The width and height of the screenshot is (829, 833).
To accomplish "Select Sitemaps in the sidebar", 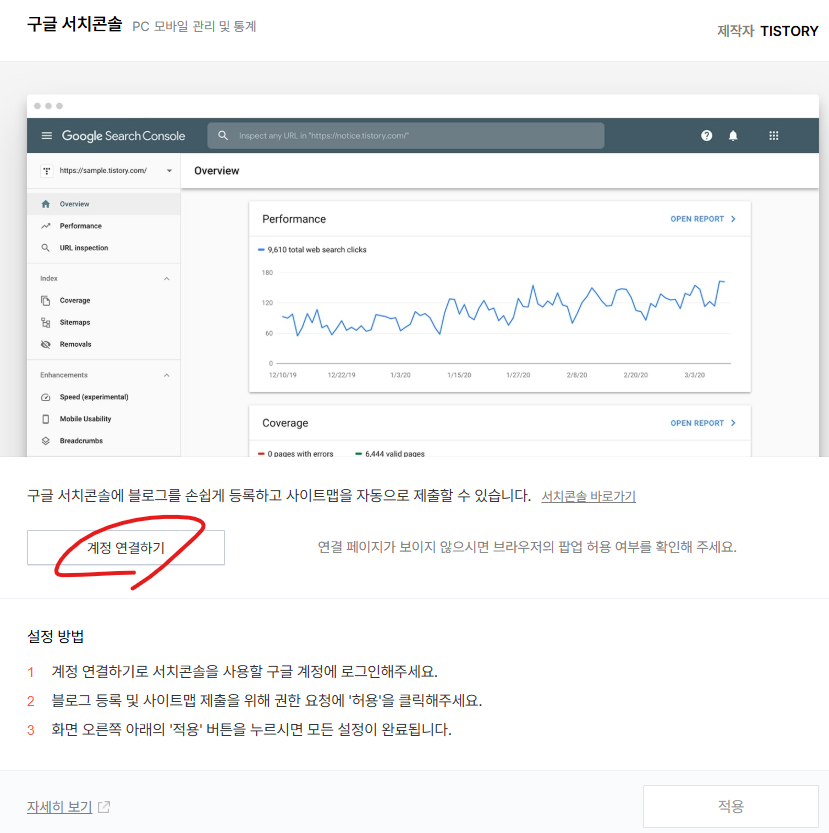I will click(x=104, y=322).
